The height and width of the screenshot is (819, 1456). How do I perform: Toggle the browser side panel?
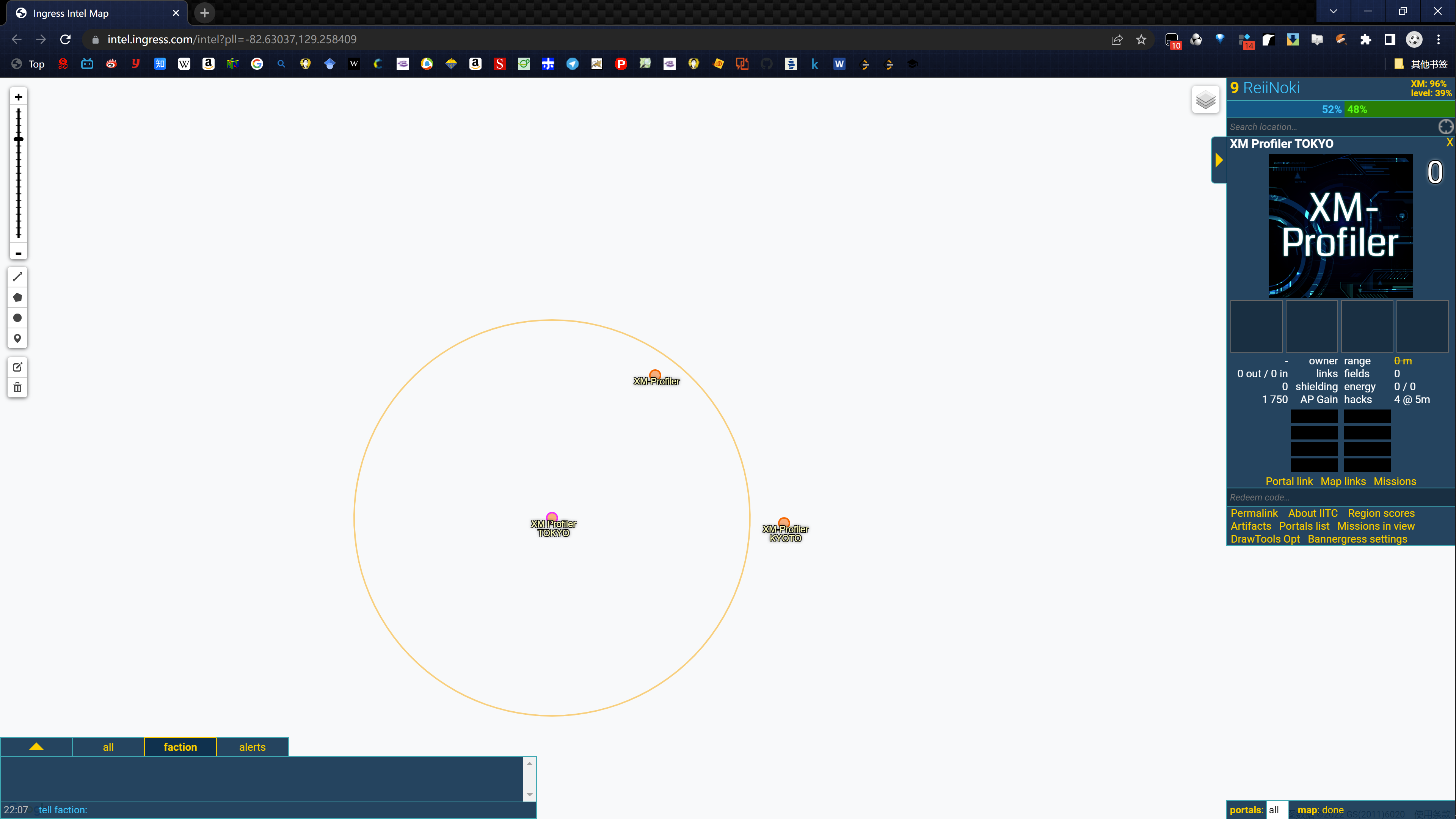[x=1390, y=39]
